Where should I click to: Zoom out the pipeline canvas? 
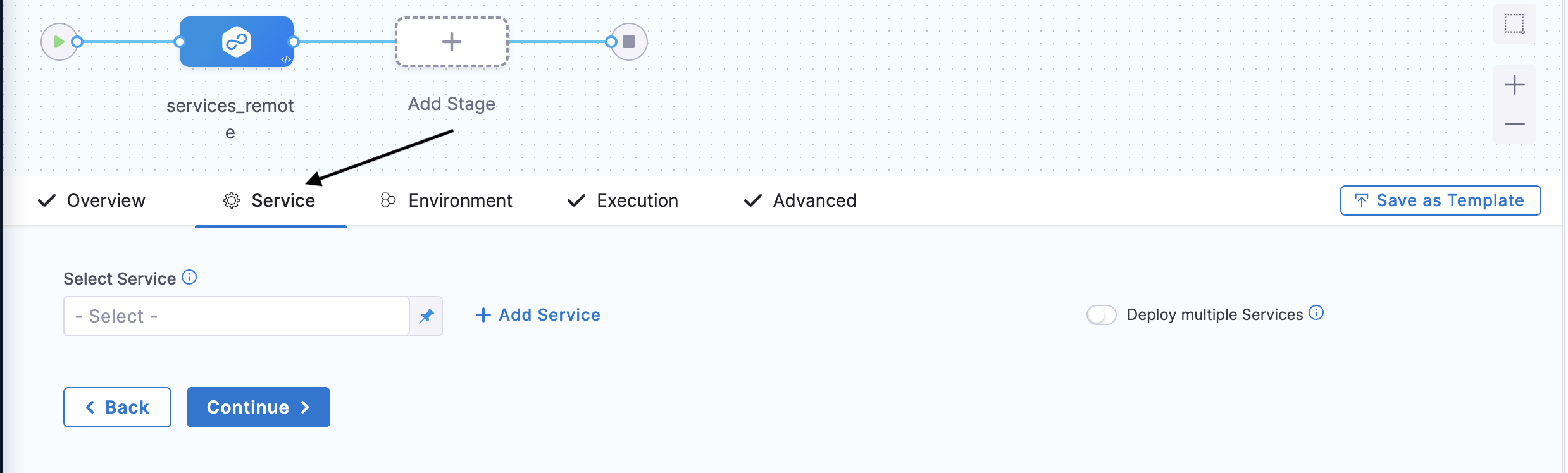point(1514,124)
